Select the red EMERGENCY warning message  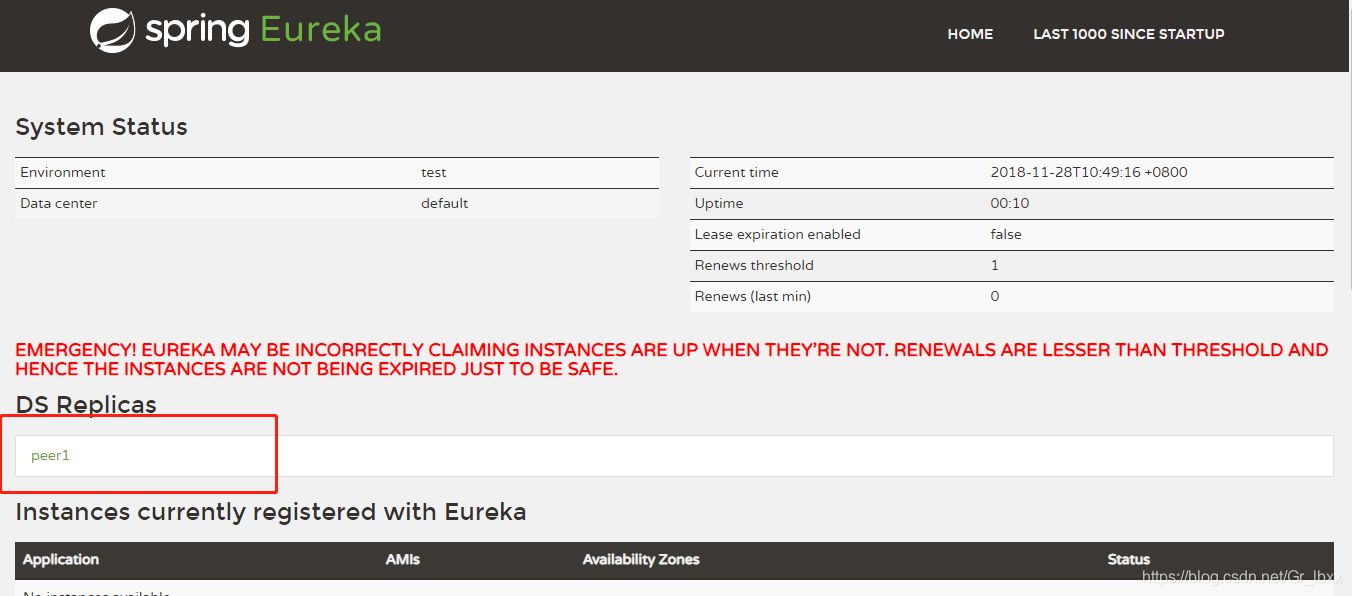(x=672, y=360)
